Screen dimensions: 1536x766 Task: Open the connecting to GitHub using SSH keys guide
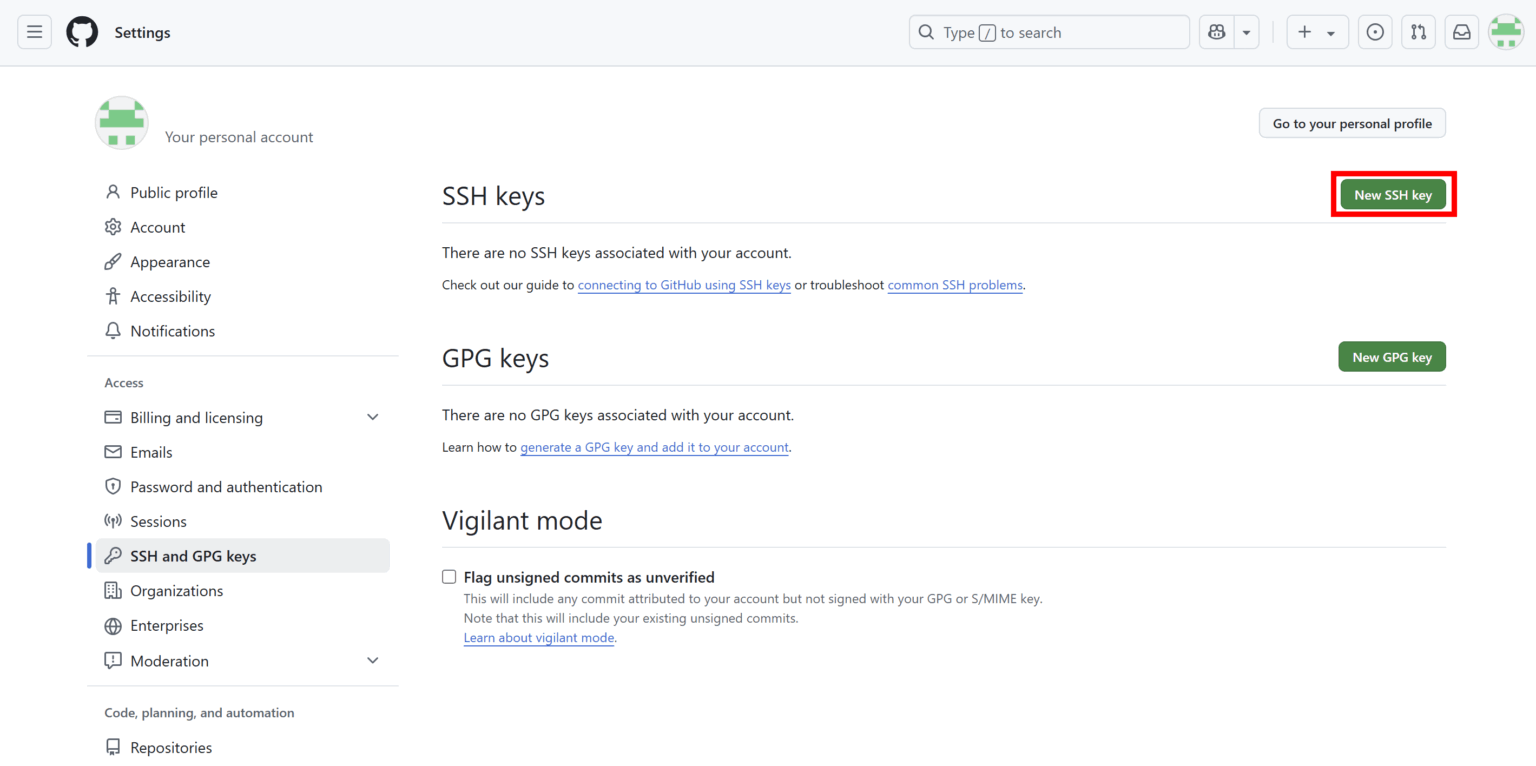pyautogui.click(x=684, y=285)
